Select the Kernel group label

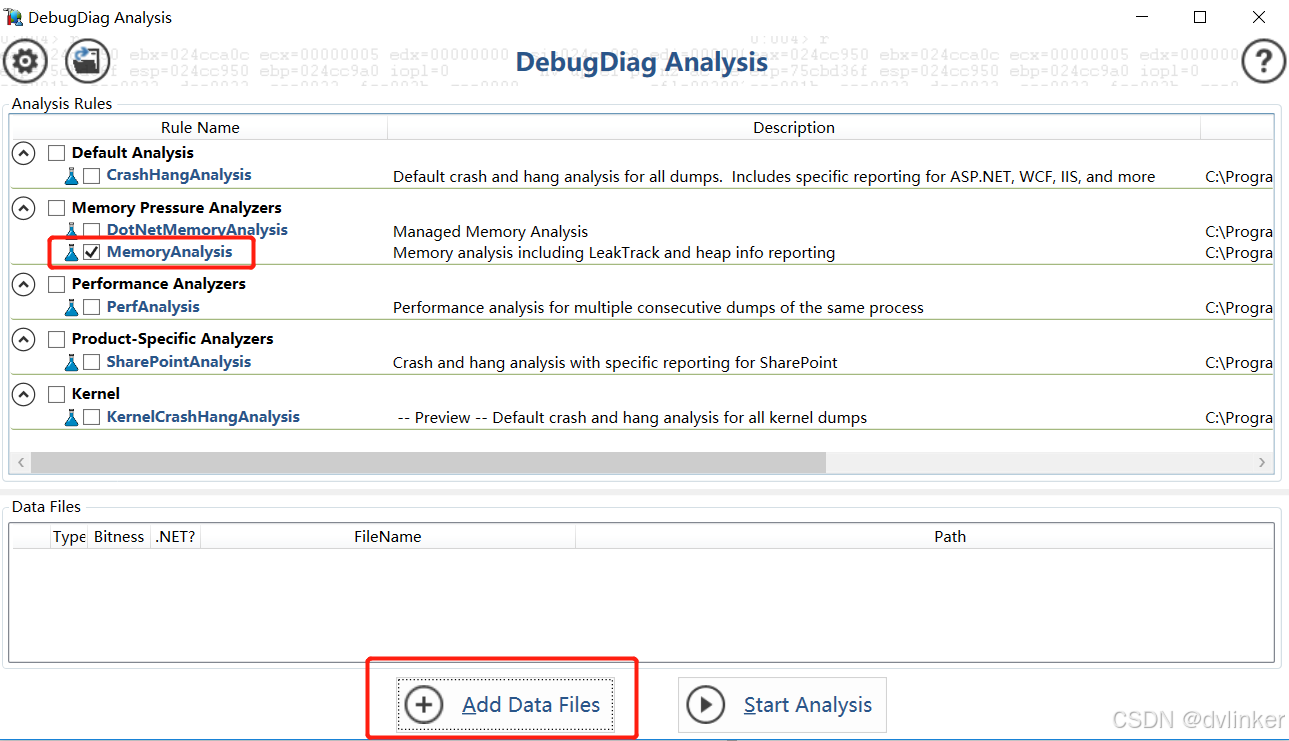click(x=96, y=394)
